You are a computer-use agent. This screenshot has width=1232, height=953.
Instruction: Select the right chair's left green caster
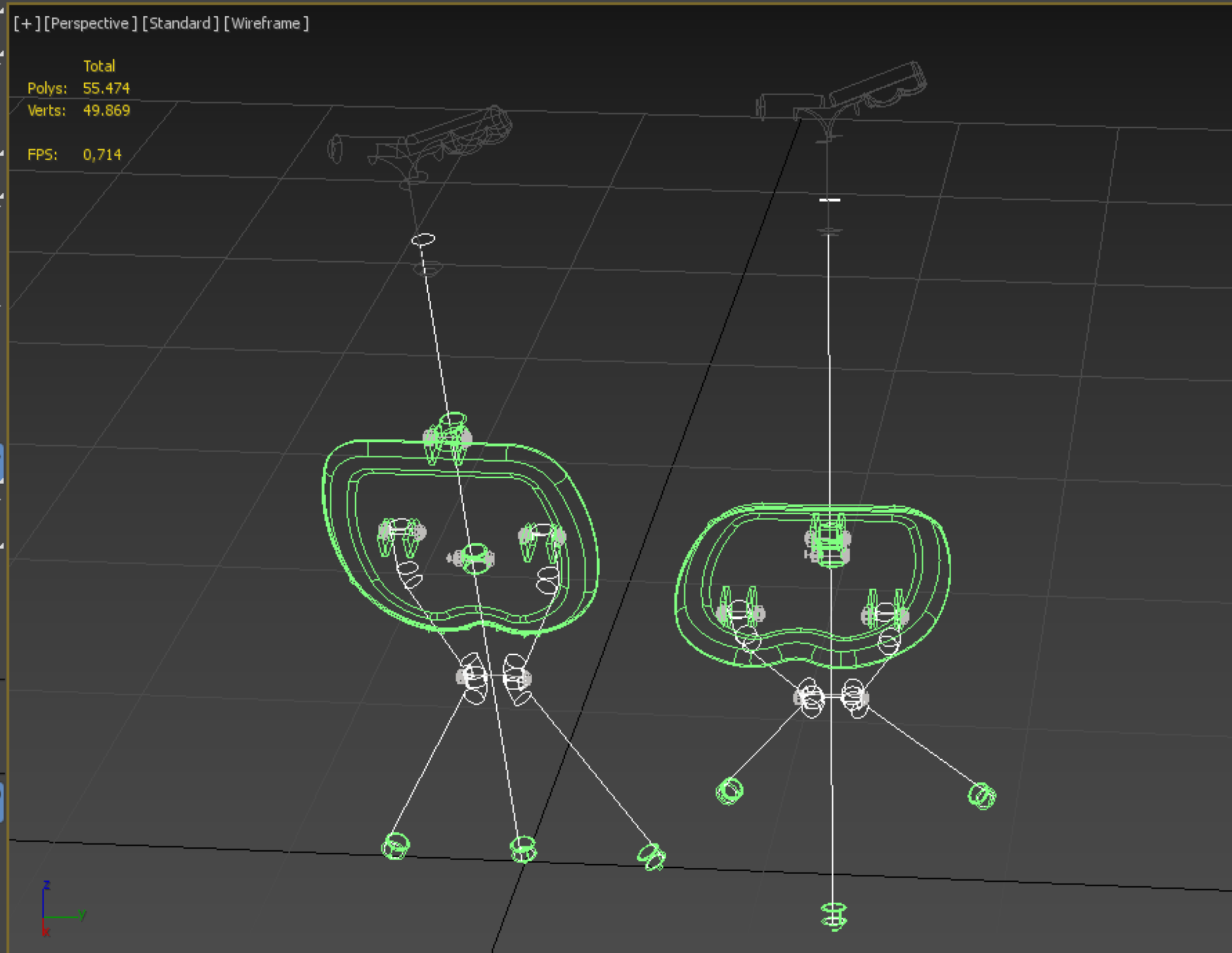click(729, 790)
